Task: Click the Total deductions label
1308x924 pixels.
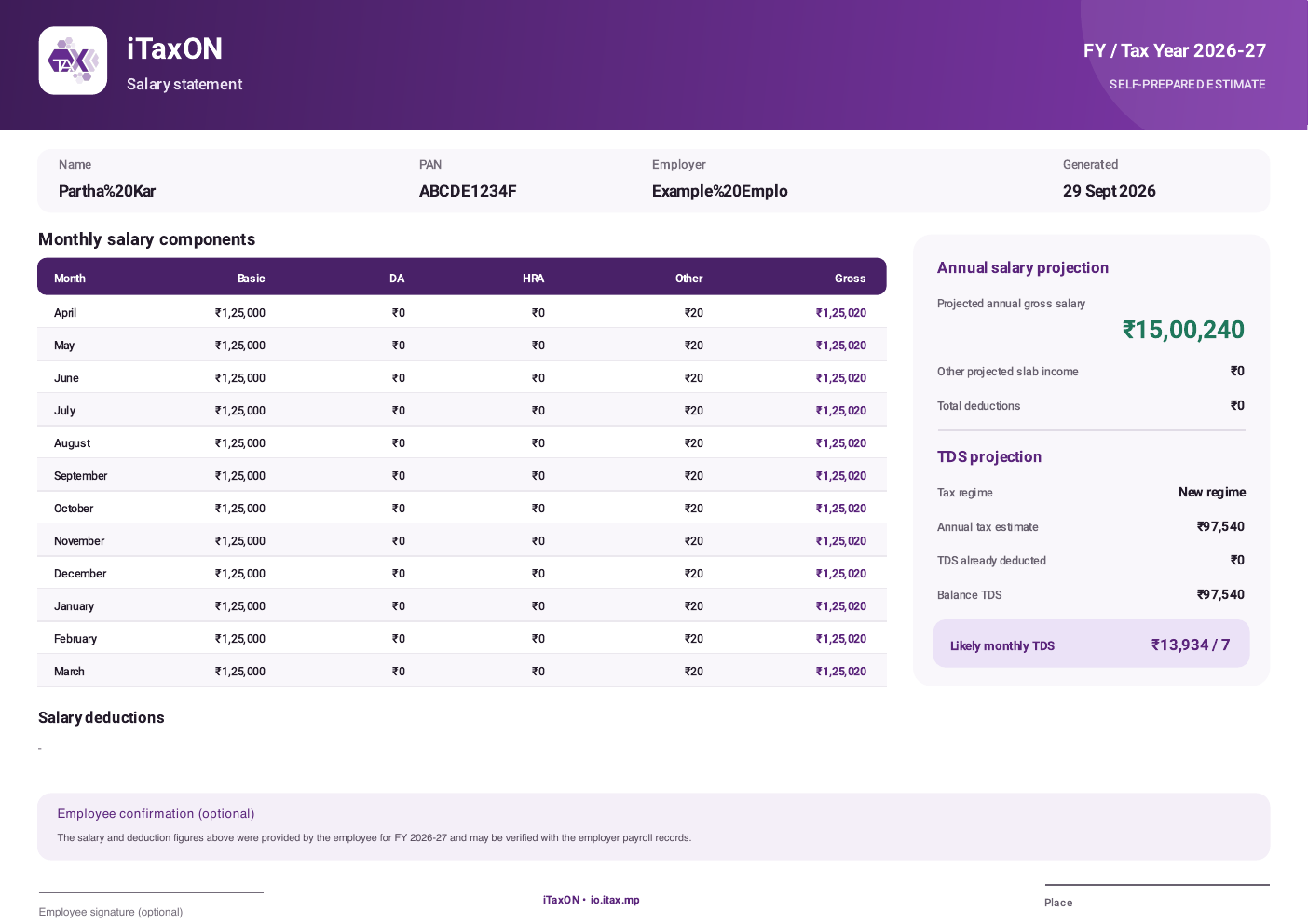Action: click(978, 406)
